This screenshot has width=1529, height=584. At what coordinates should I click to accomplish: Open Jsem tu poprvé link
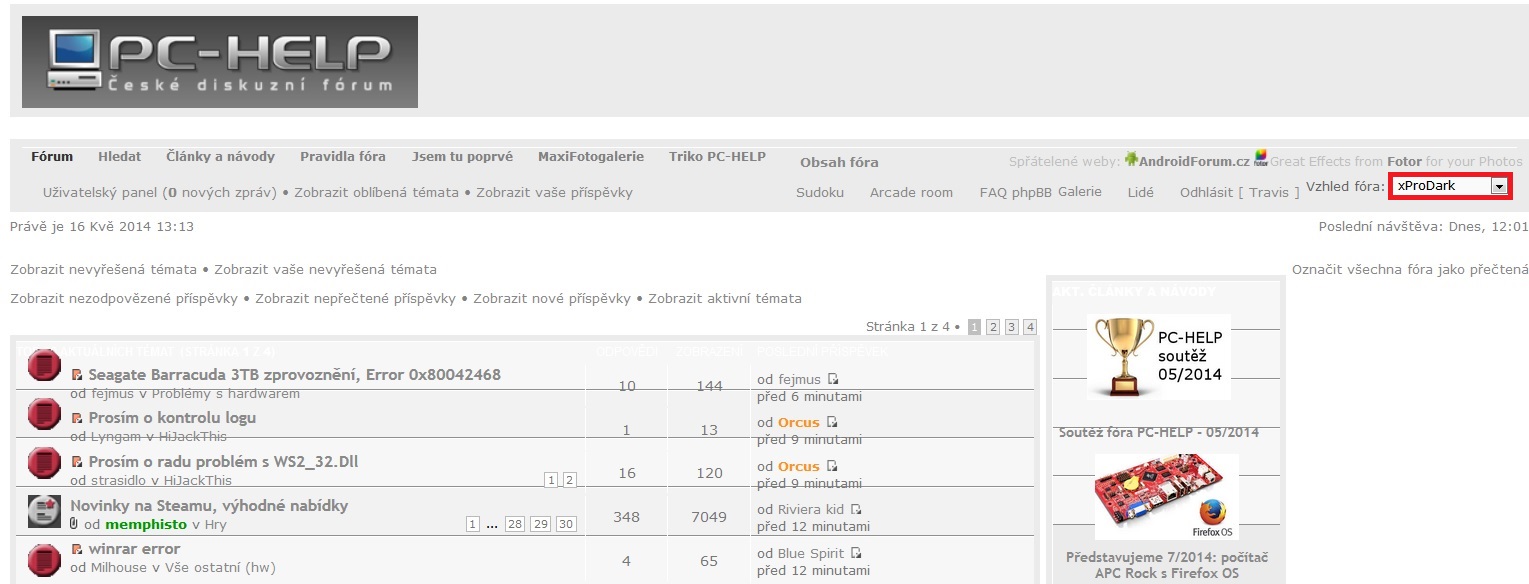pos(462,157)
